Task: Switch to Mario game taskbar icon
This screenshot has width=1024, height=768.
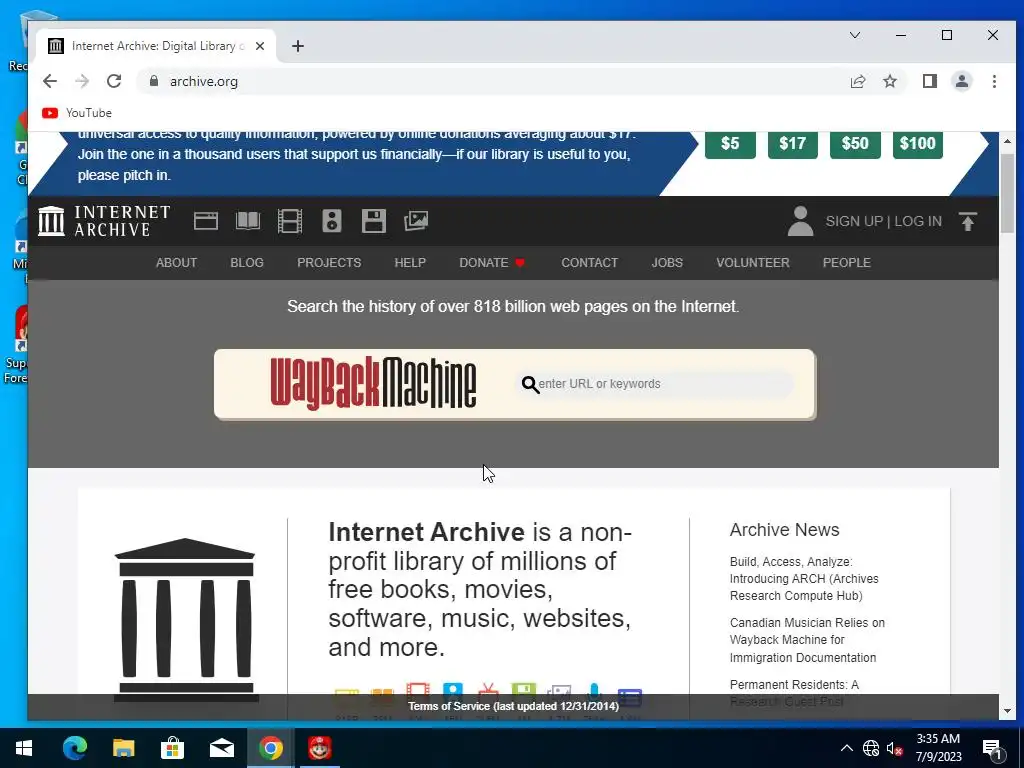Action: 319,748
